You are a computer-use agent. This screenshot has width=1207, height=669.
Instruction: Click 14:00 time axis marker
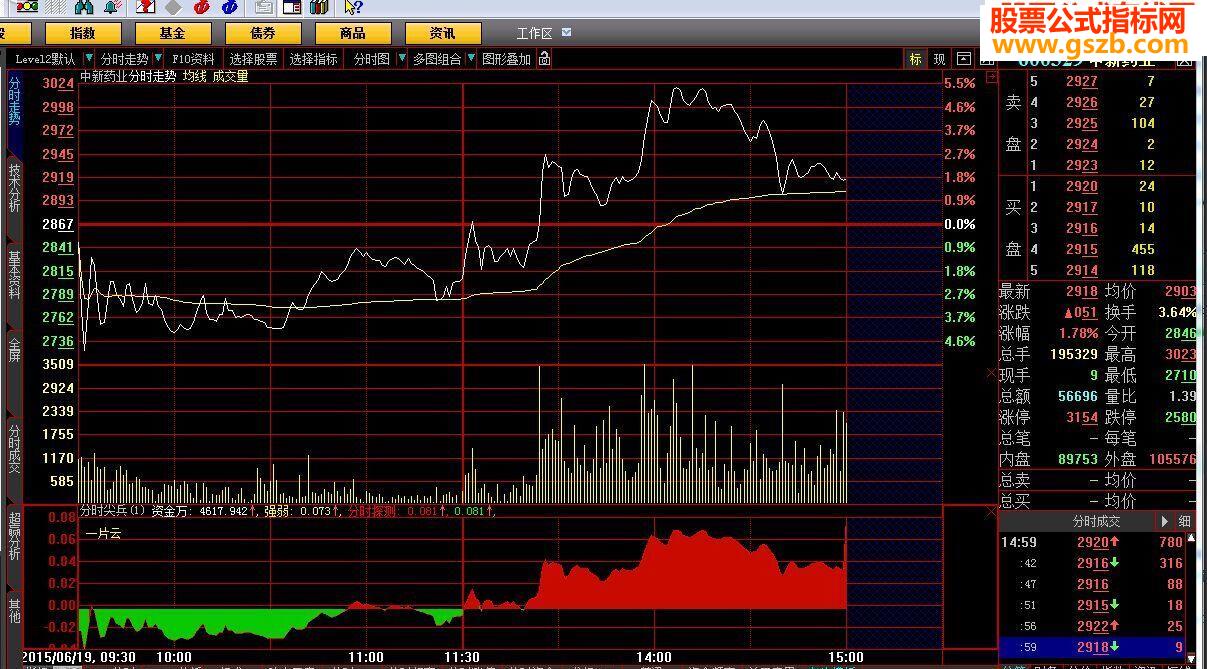(654, 657)
